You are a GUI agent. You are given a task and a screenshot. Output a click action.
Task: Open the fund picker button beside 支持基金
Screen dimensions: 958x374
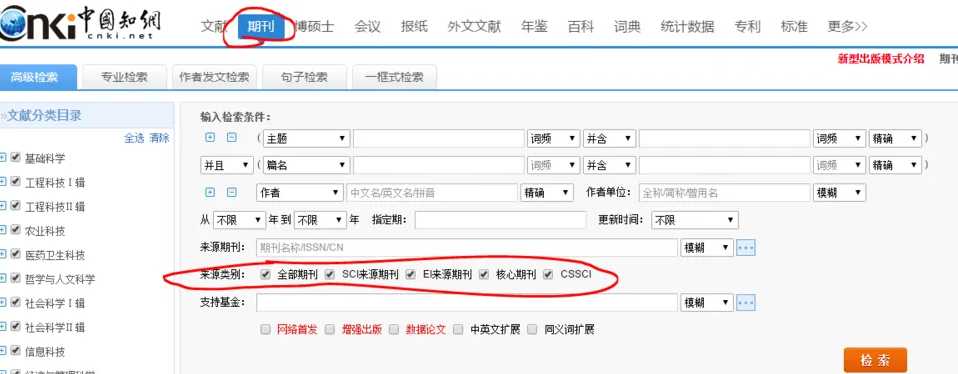(x=746, y=302)
